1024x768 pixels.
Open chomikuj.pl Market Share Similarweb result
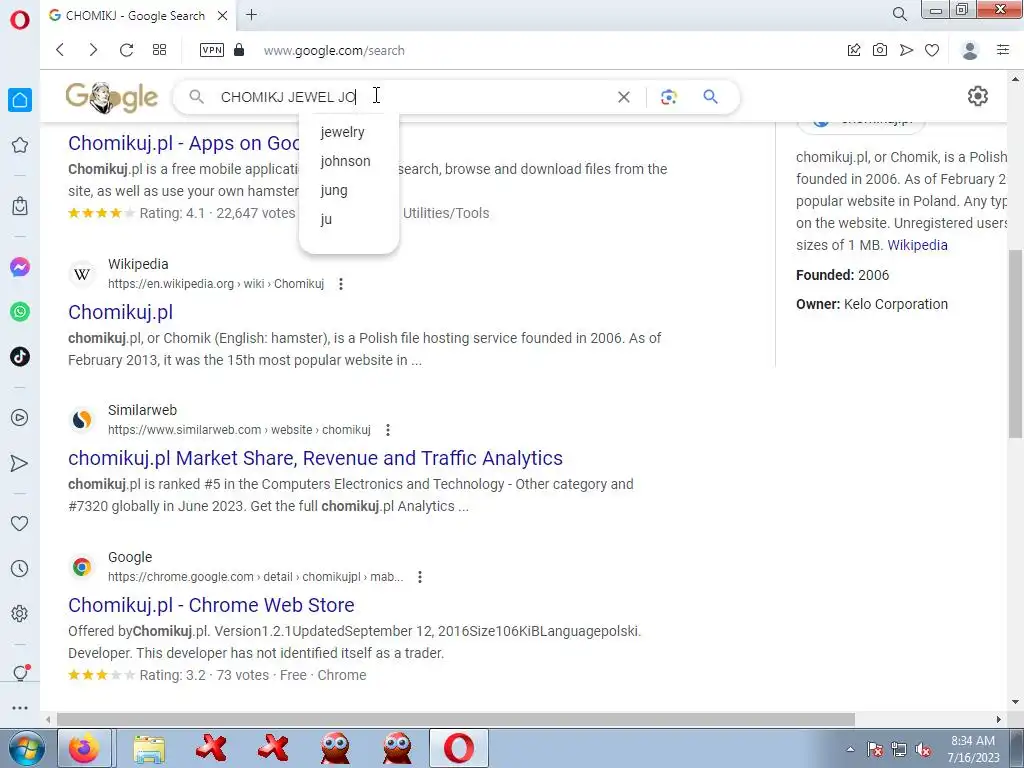tap(315, 458)
